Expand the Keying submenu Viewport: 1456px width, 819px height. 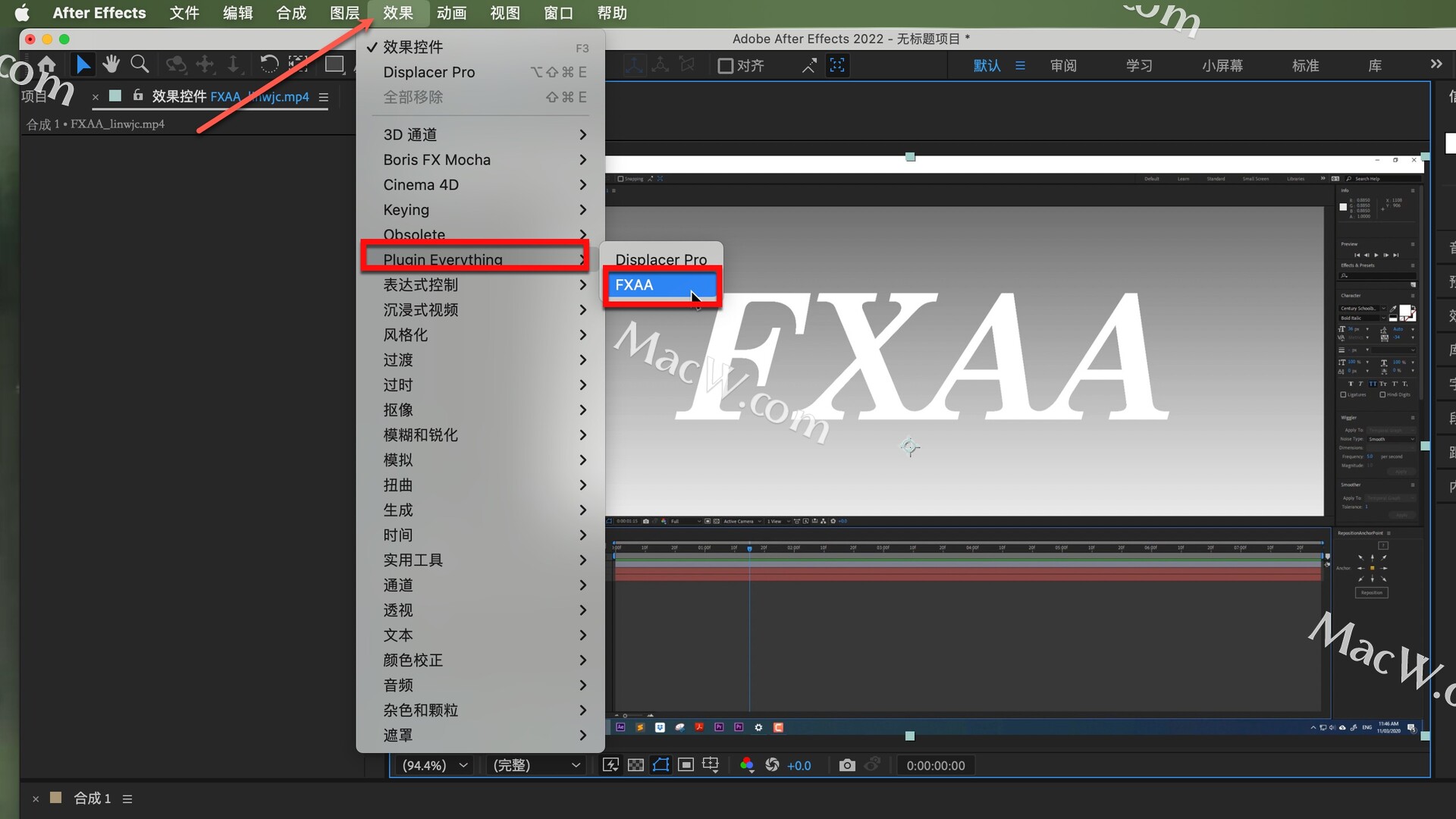click(x=480, y=209)
